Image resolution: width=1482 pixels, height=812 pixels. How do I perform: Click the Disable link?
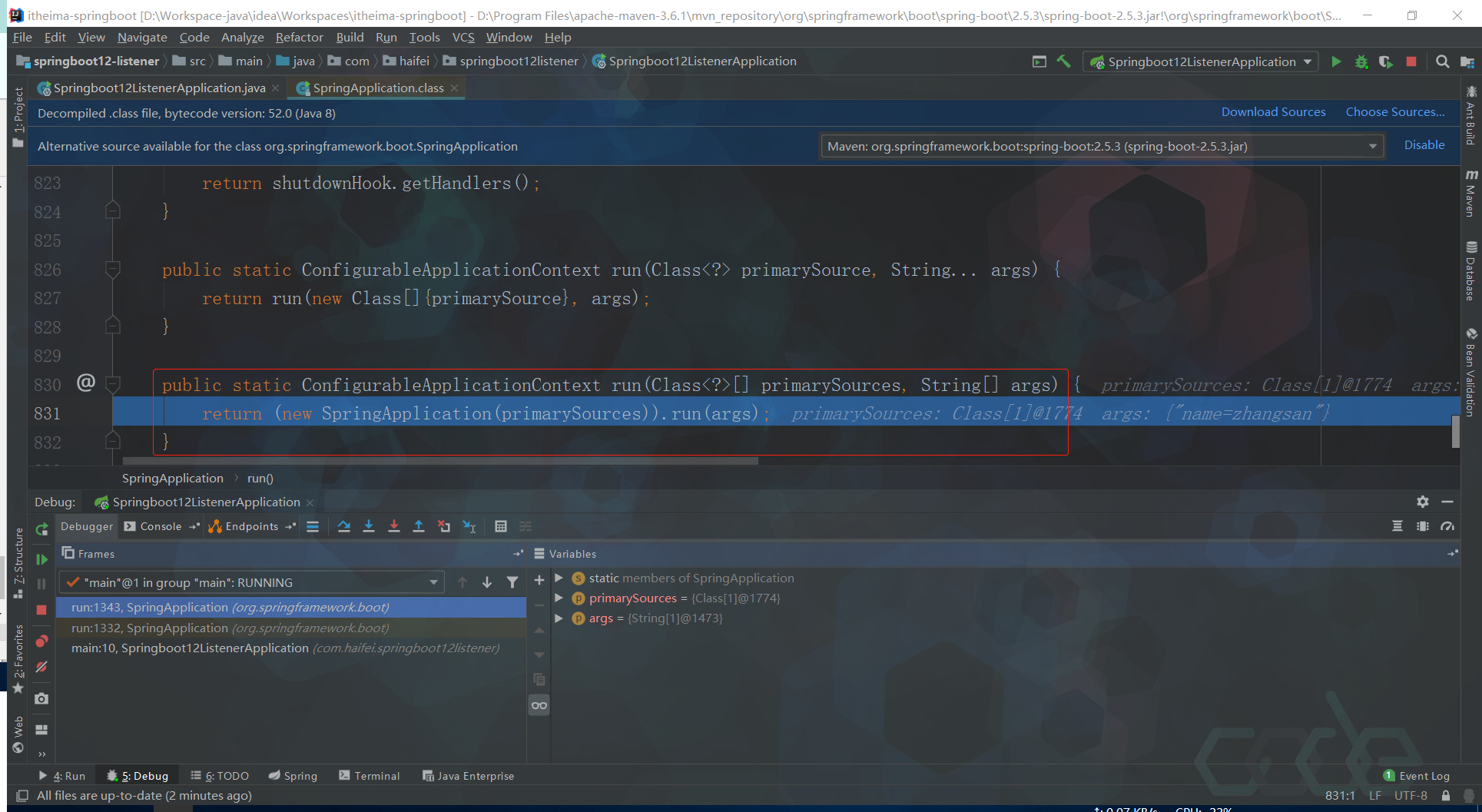coord(1424,145)
